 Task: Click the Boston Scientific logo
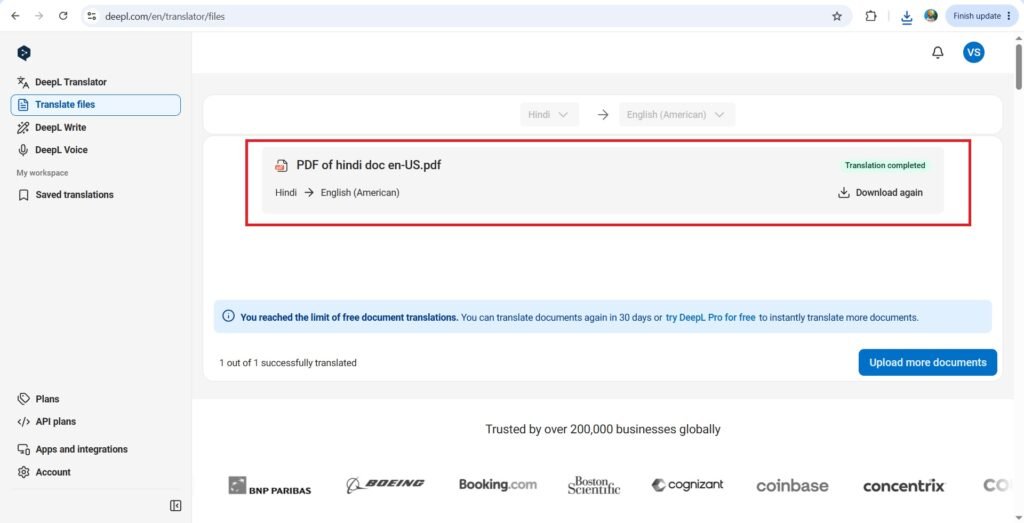[x=594, y=485]
